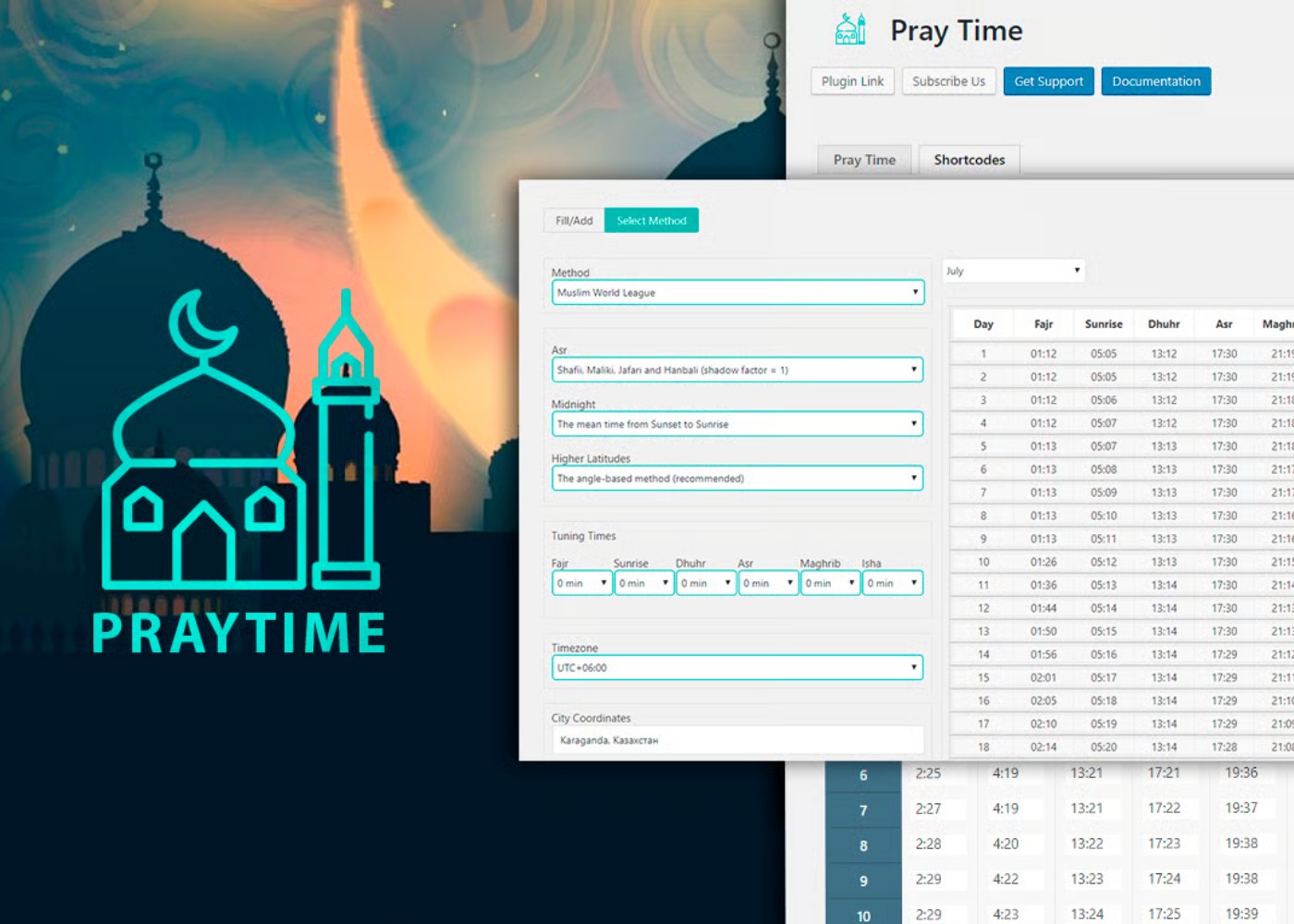
Task: Click the large PRAYTIME mosque logo graphic
Action: [240, 471]
